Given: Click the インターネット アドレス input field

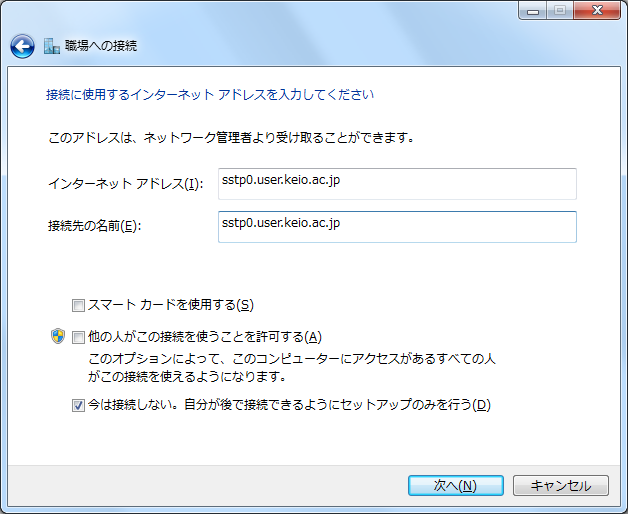Looking at the screenshot, I should pos(396,183).
